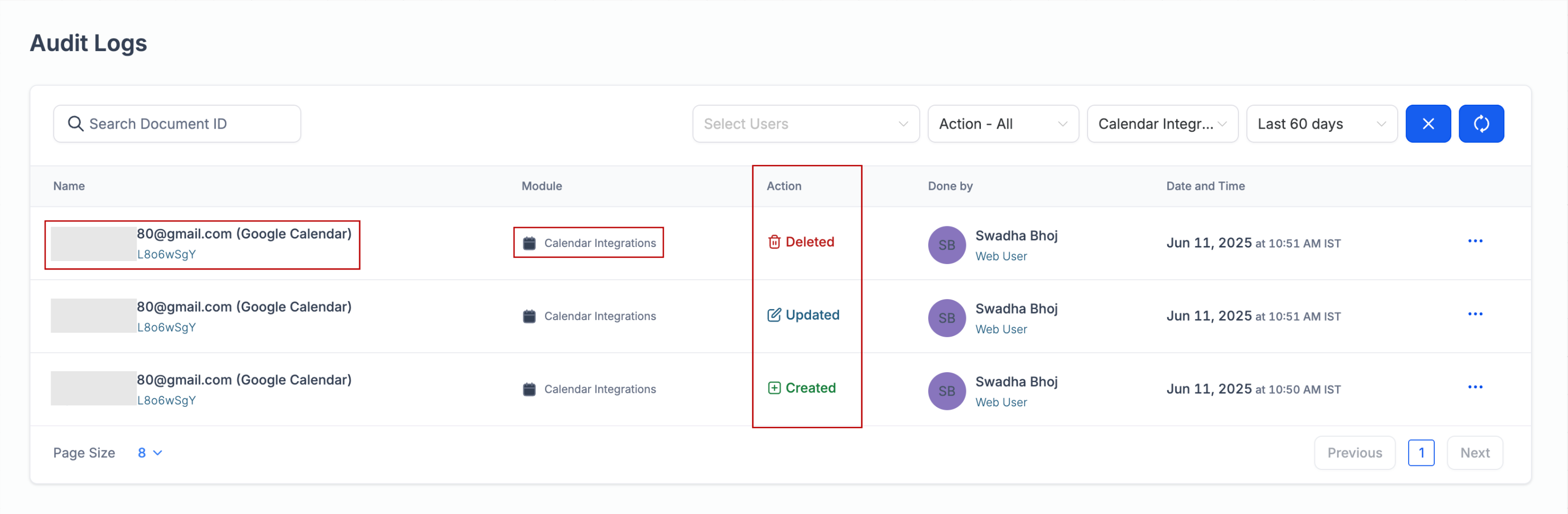Click Calendar Integrations text in the Created row
Screen dimensions: 1568x514
pos(600,389)
